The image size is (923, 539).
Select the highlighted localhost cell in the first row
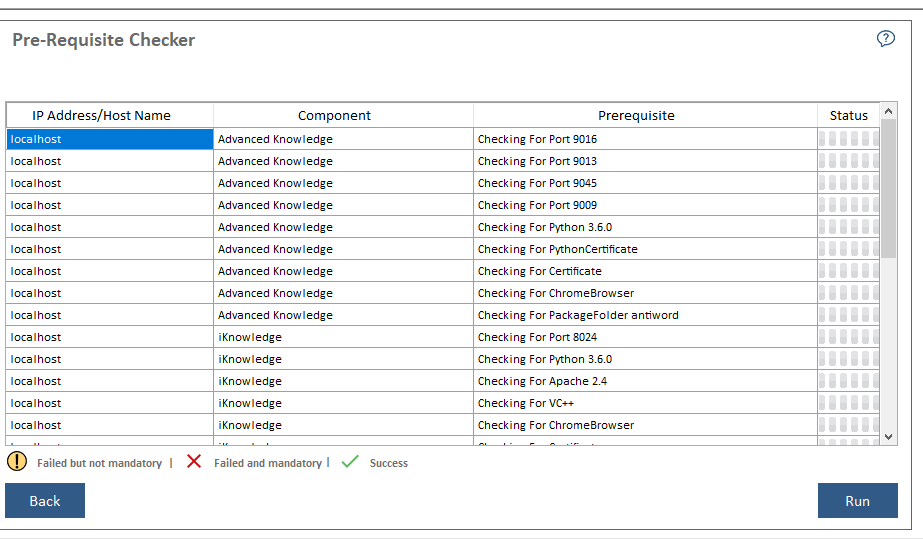(110, 139)
